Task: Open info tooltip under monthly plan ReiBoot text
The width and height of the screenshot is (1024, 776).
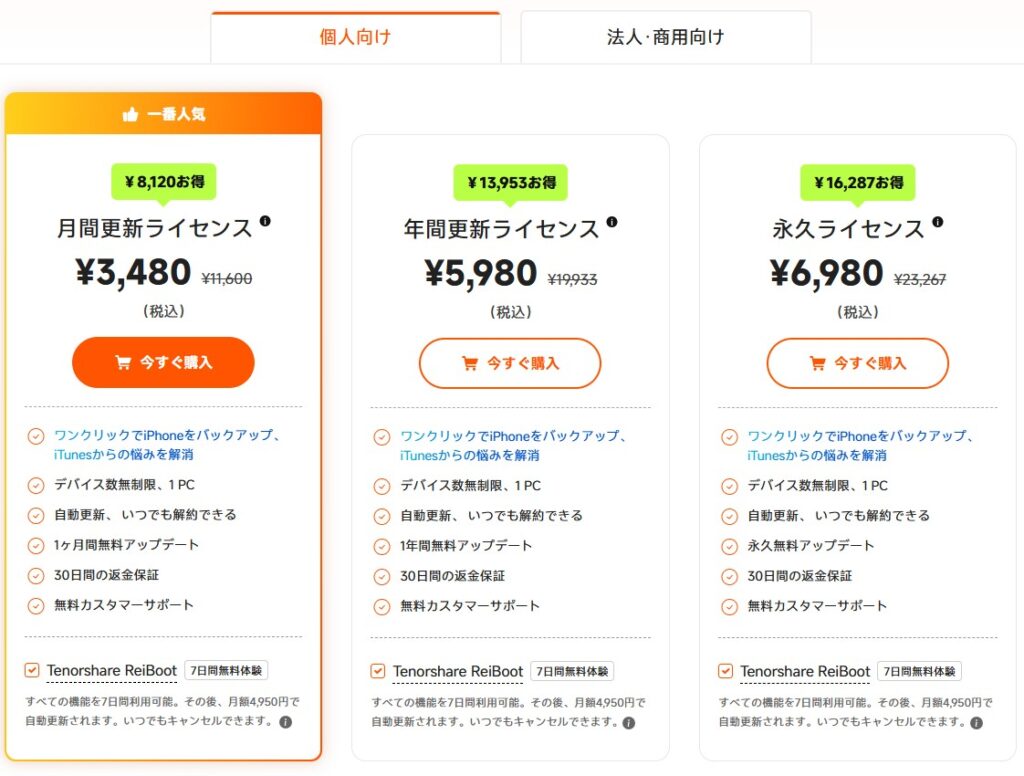Action: point(285,722)
